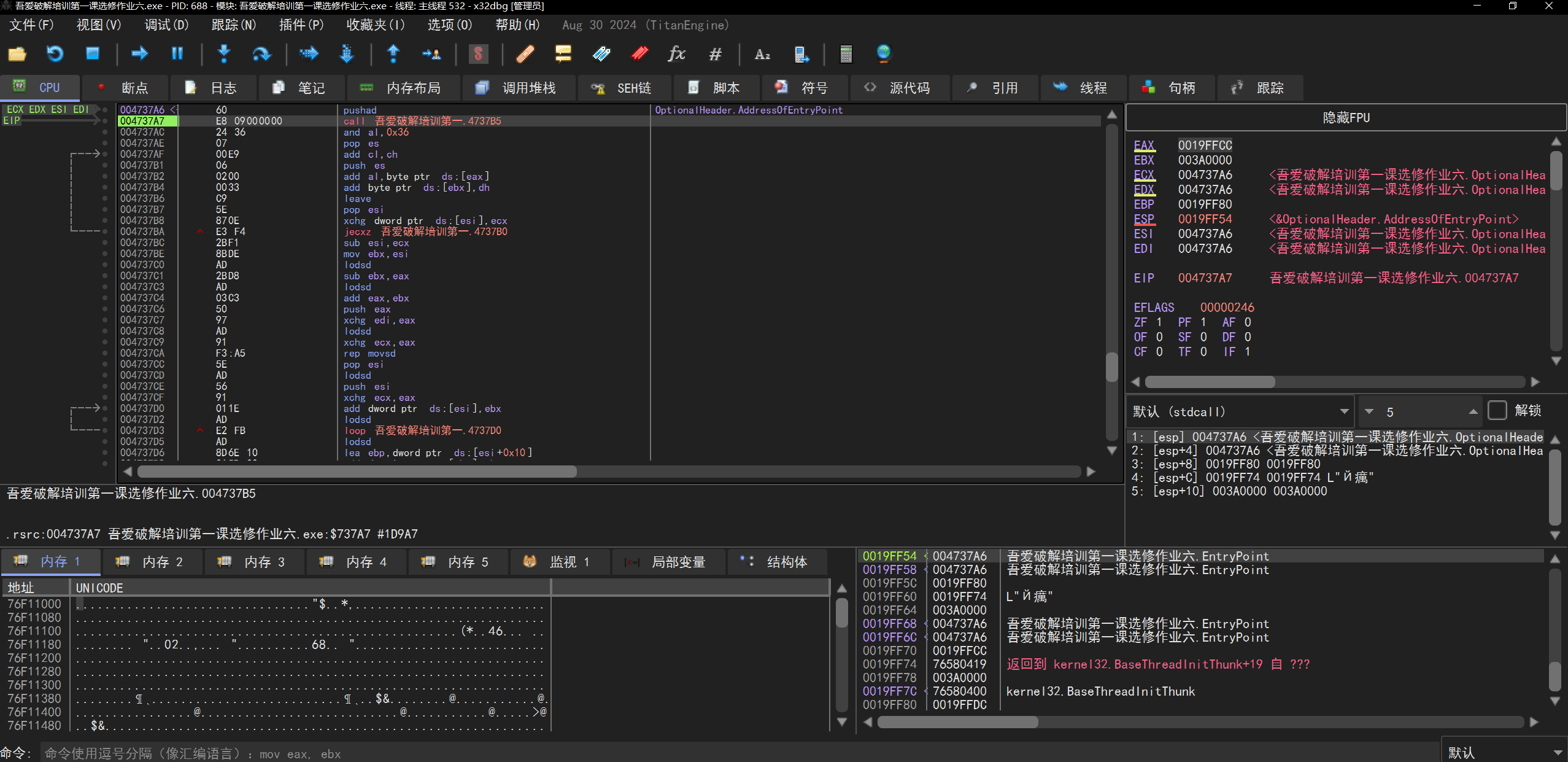Open the 选项(O) menu
The height and width of the screenshot is (762, 1568).
pos(450,25)
